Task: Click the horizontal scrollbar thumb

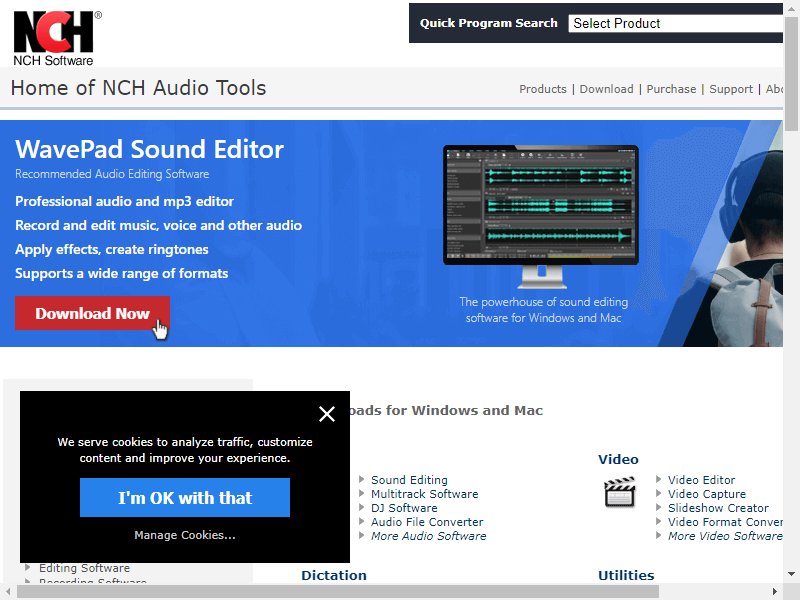Action: click(x=337, y=592)
